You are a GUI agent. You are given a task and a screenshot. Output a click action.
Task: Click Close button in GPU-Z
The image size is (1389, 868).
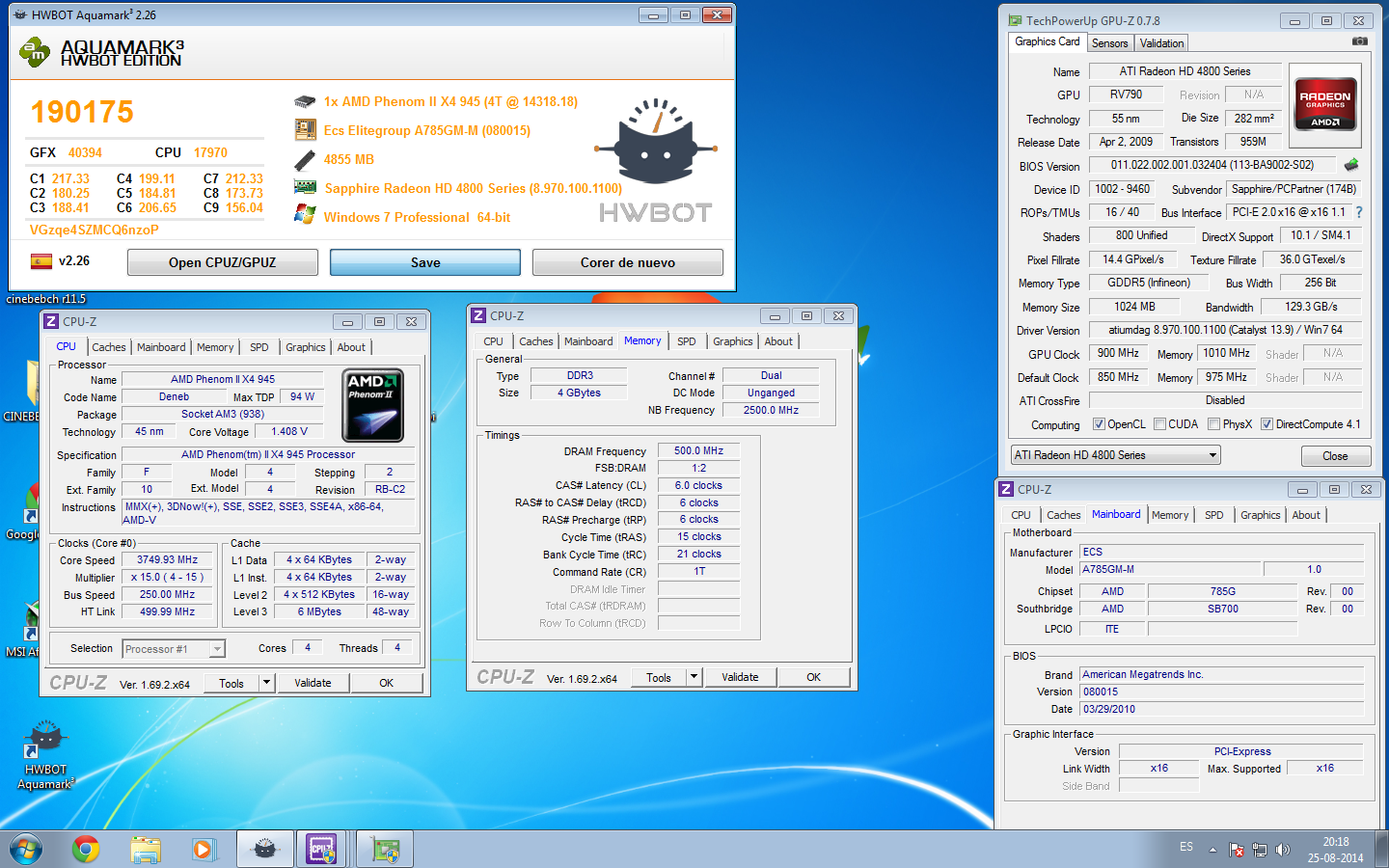[x=1336, y=455]
